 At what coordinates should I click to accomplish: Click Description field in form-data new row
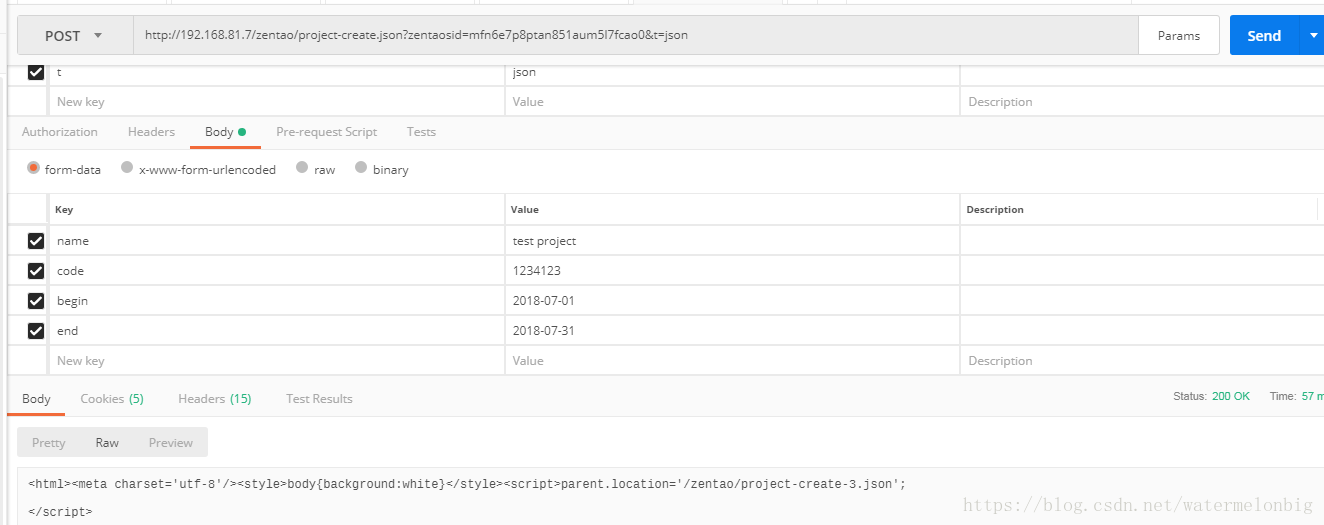click(x=1142, y=361)
